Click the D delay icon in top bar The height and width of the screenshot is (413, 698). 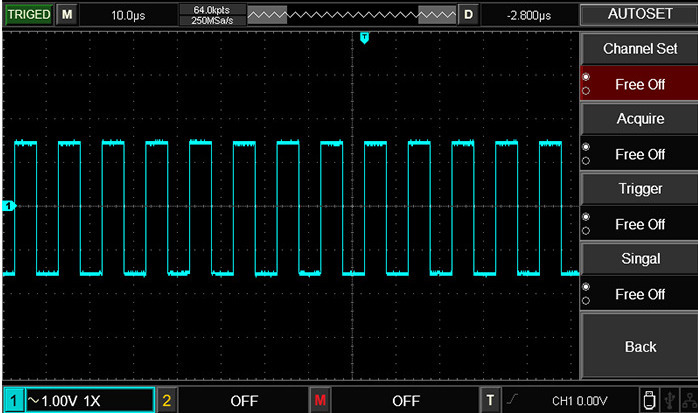[x=468, y=15]
